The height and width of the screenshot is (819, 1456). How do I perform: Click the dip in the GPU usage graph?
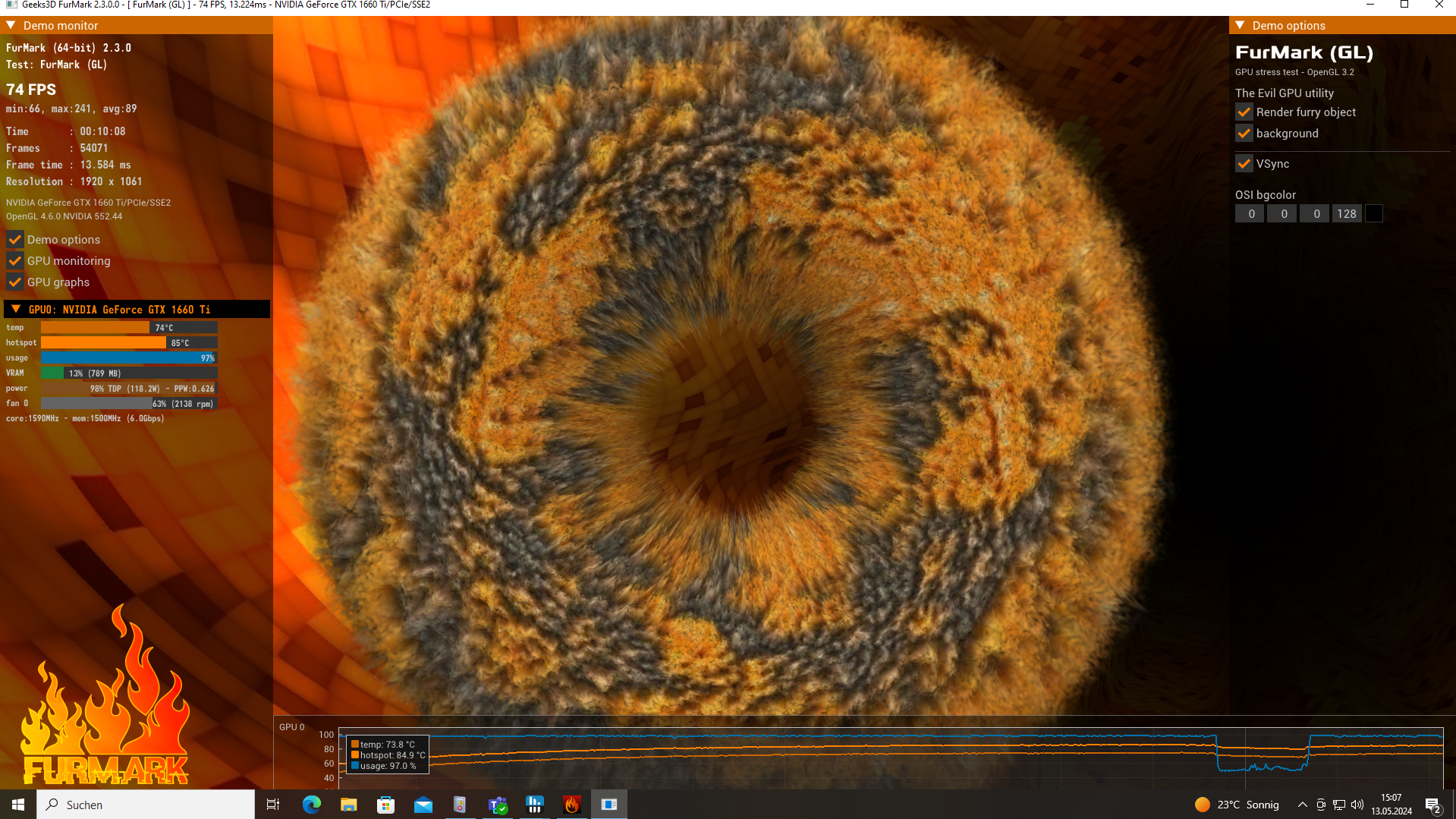coord(1262,767)
